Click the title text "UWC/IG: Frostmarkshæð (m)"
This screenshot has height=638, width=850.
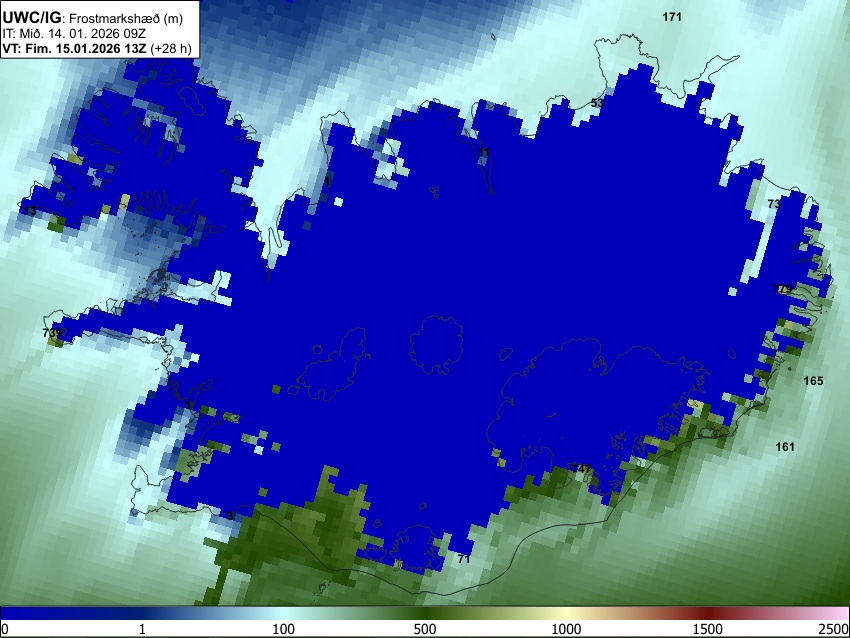point(93,18)
